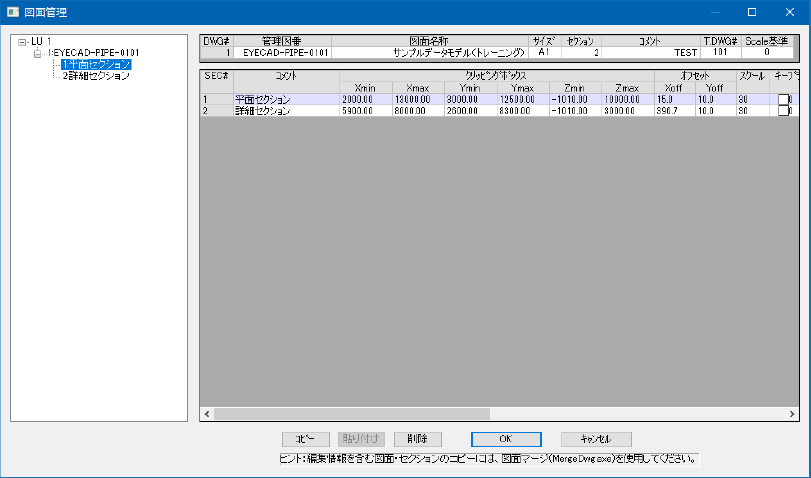Click the DWG# cell 1
Image resolution: width=811 pixels, height=478 pixels.
pyautogui.click(x=217, y=52)
